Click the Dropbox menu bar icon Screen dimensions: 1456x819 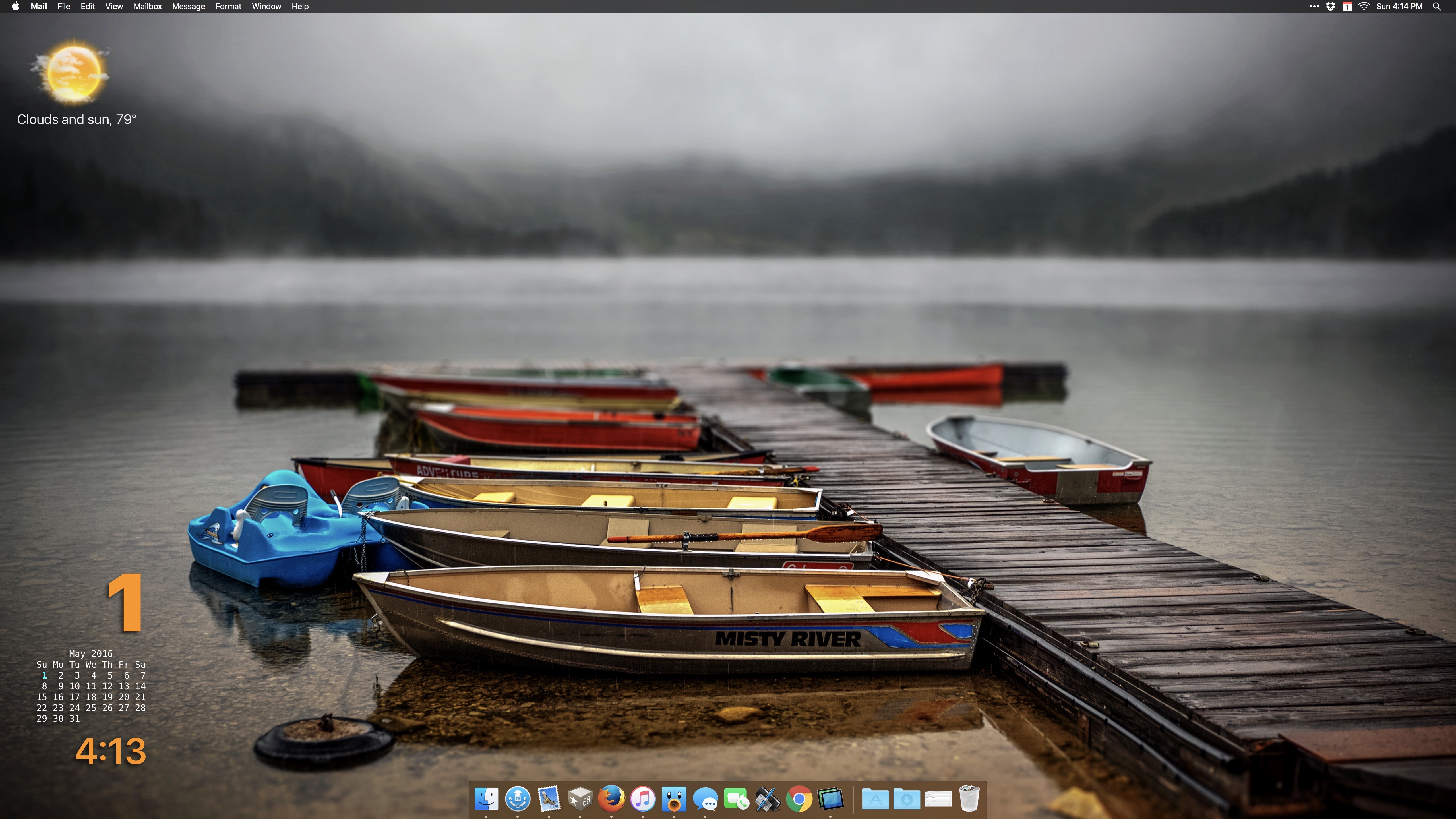[1331, 6]
